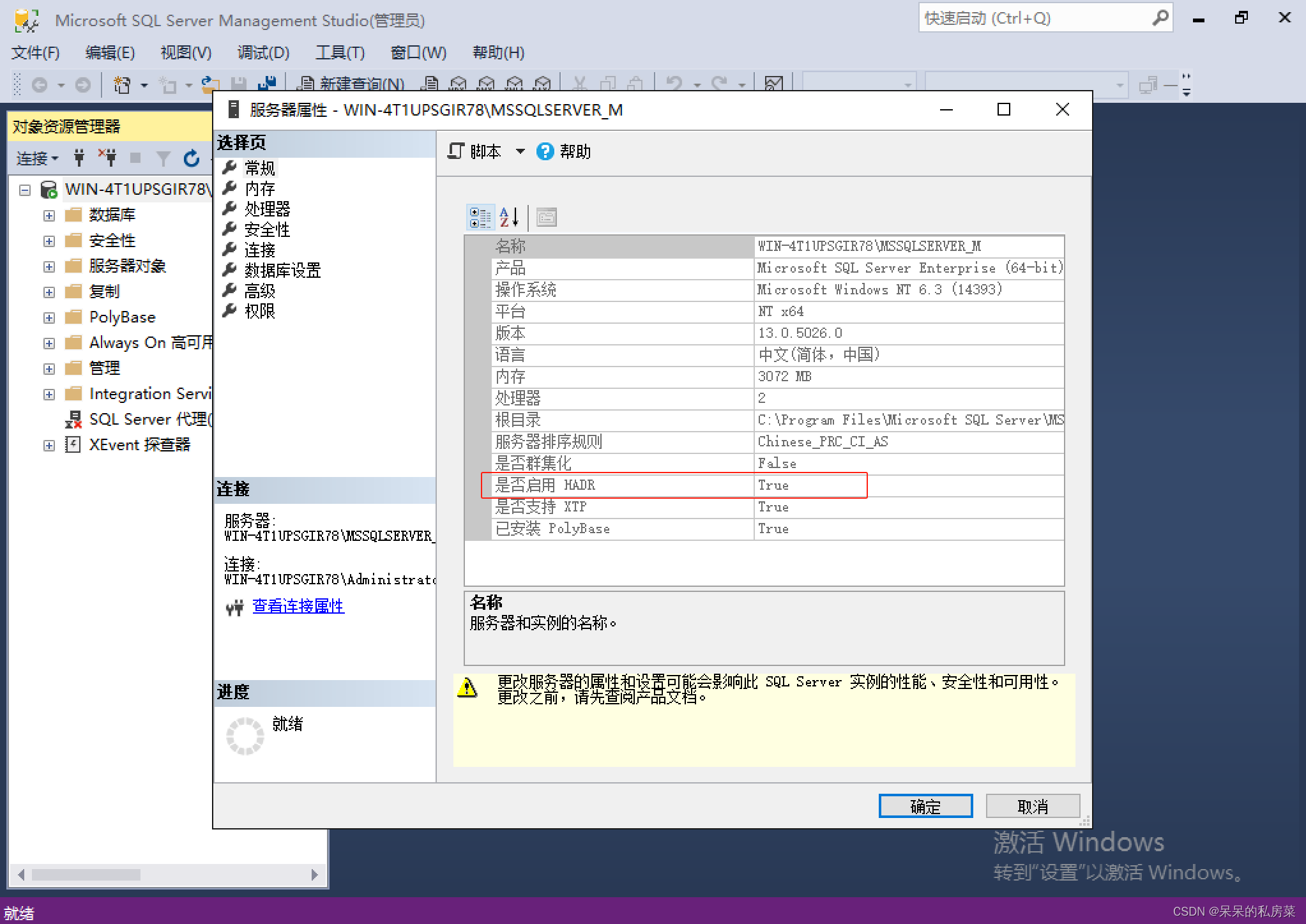Viewport: 1306px width, 924px height.
Task: Click the Stop icon in Object Explorer toolbar
Action: 135,158
